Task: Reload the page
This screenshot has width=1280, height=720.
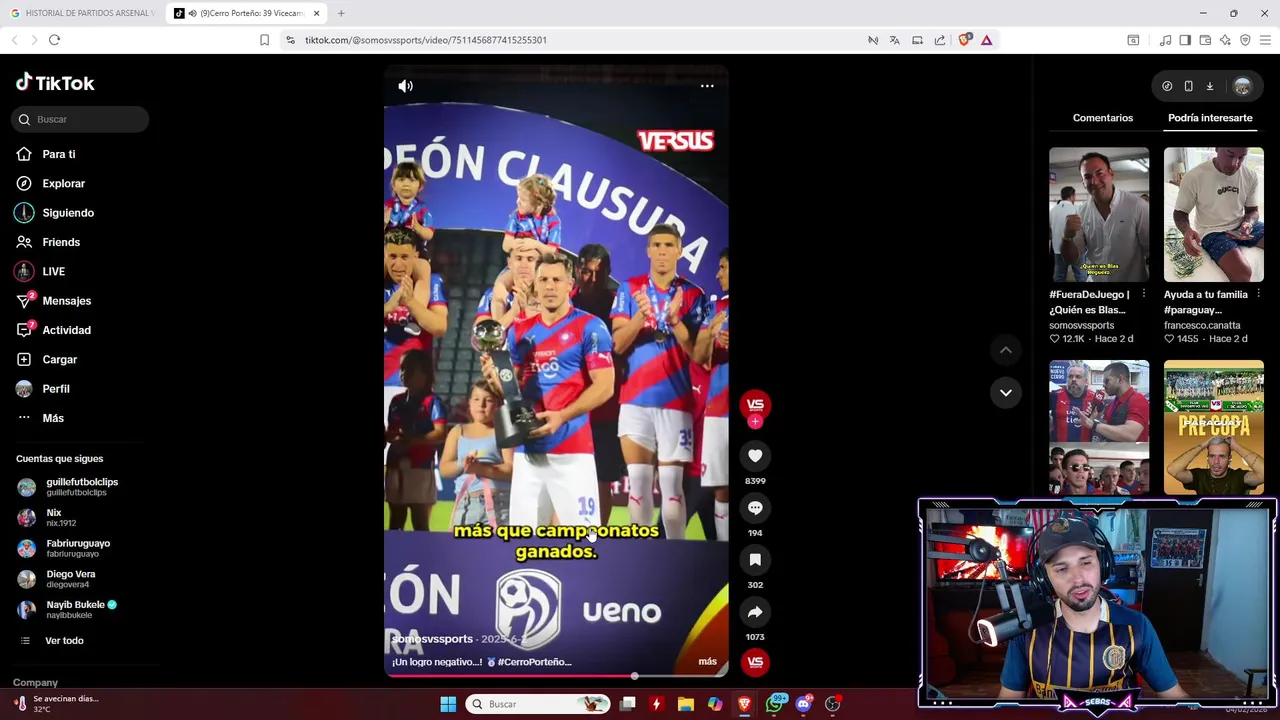Action: tap(54, 40)
